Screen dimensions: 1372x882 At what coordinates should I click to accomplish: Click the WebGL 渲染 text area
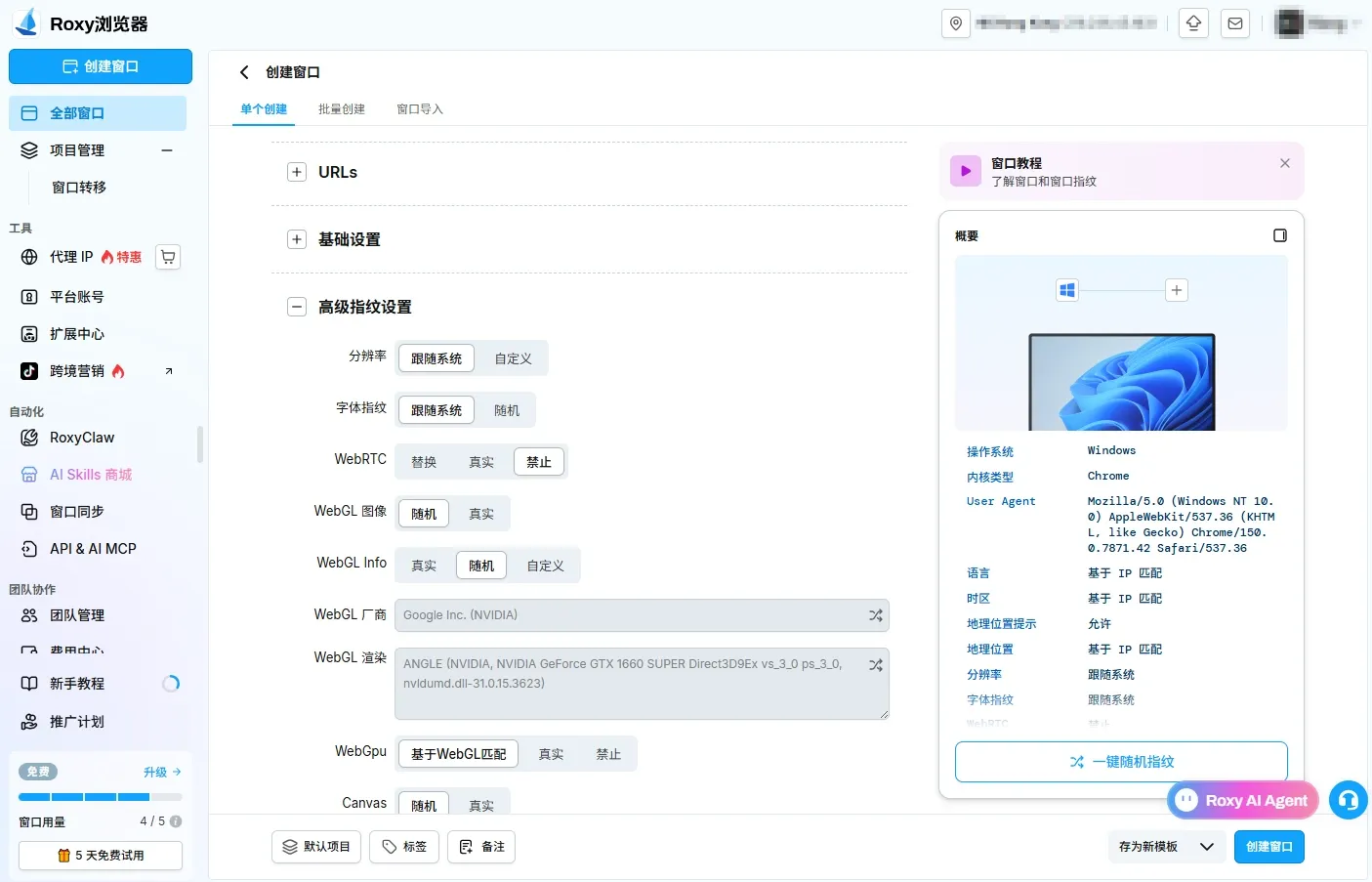tap(642, 684)
